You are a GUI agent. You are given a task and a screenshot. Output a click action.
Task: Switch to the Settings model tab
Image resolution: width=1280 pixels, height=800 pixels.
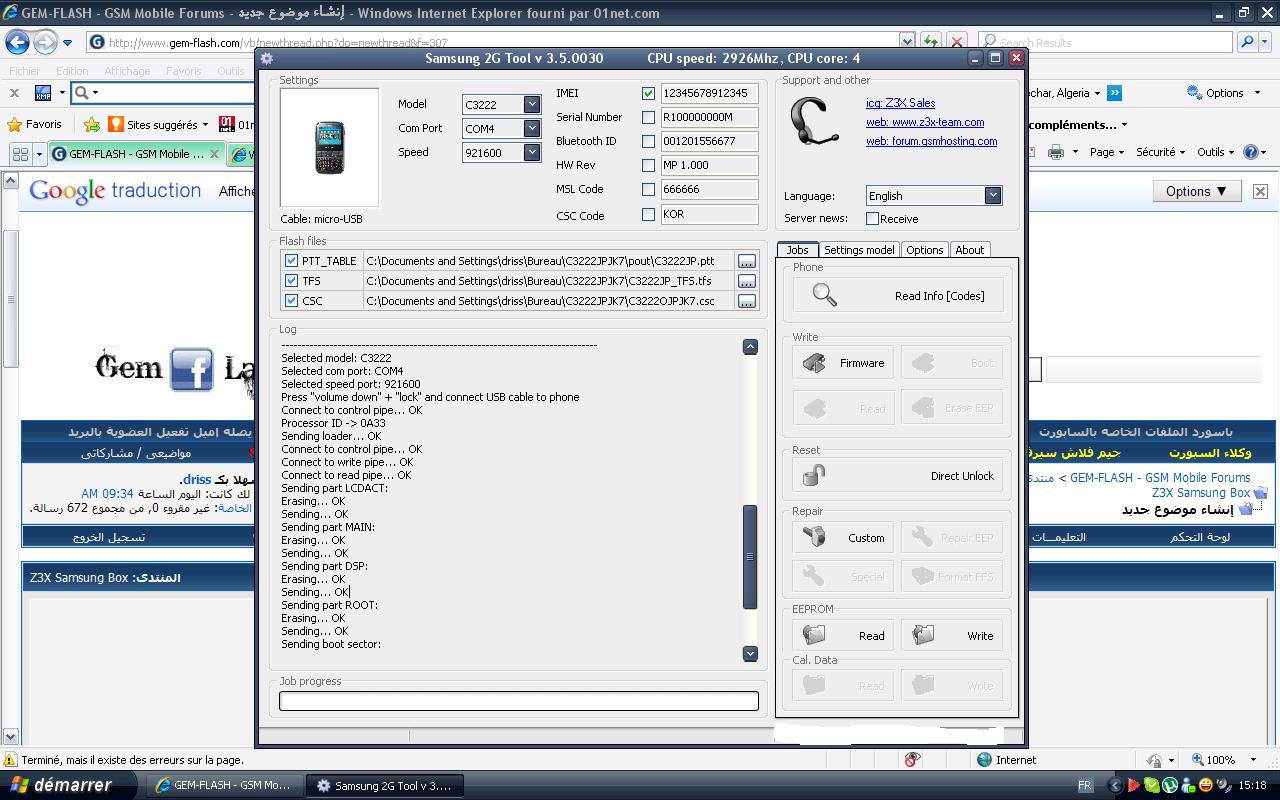859,250
